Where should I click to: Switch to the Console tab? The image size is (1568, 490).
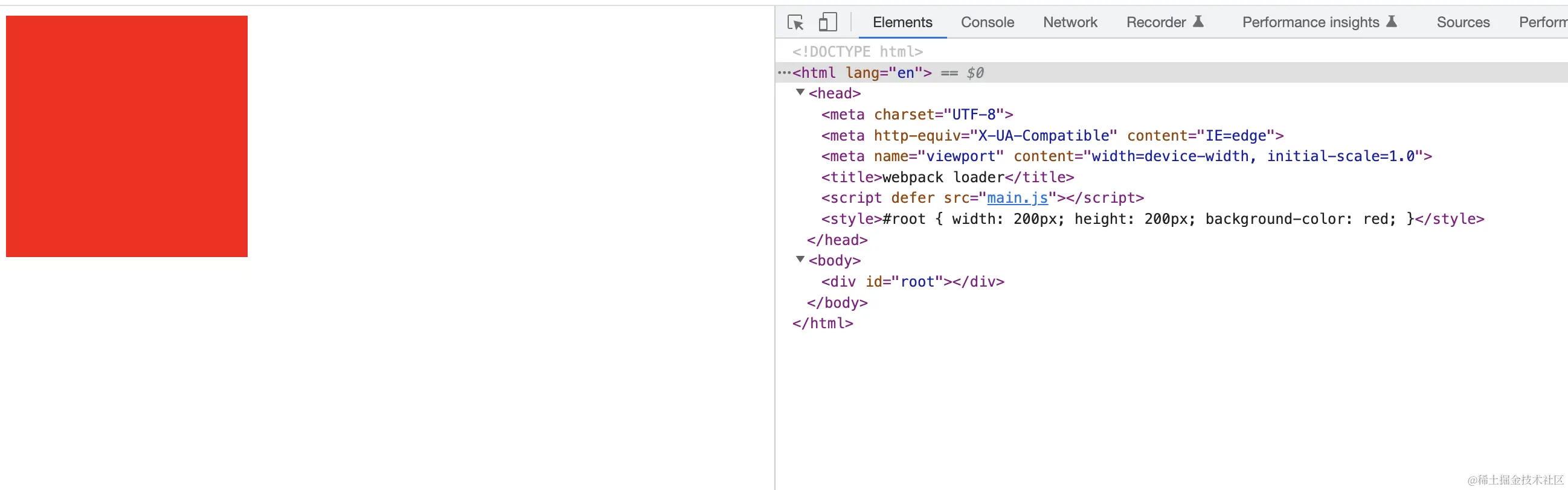(988, 22)
